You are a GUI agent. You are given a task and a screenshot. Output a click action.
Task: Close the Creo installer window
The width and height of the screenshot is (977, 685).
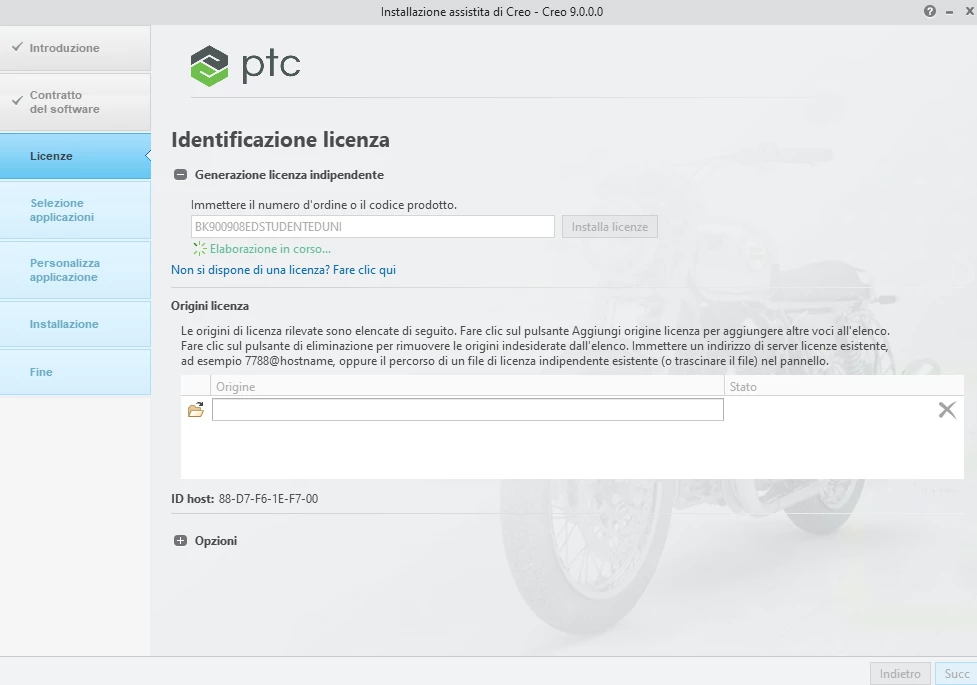point(970,11)
